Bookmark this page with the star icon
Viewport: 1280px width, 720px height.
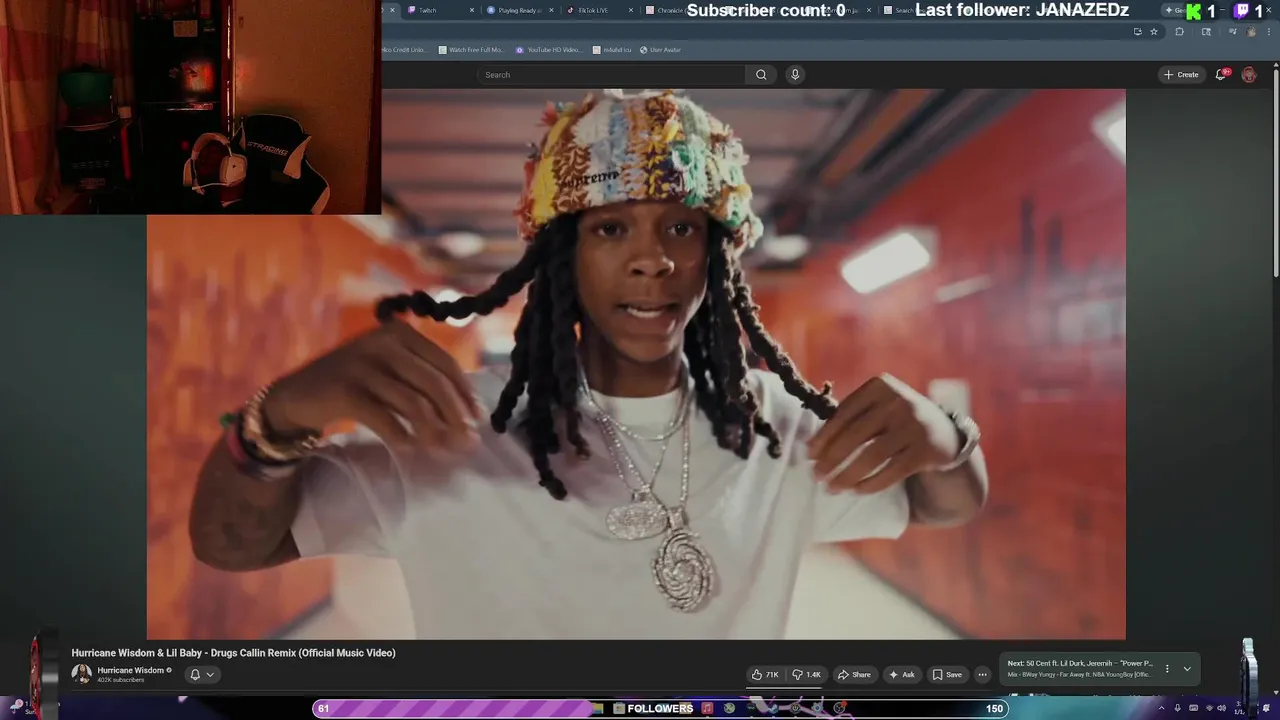[1154, 31]
